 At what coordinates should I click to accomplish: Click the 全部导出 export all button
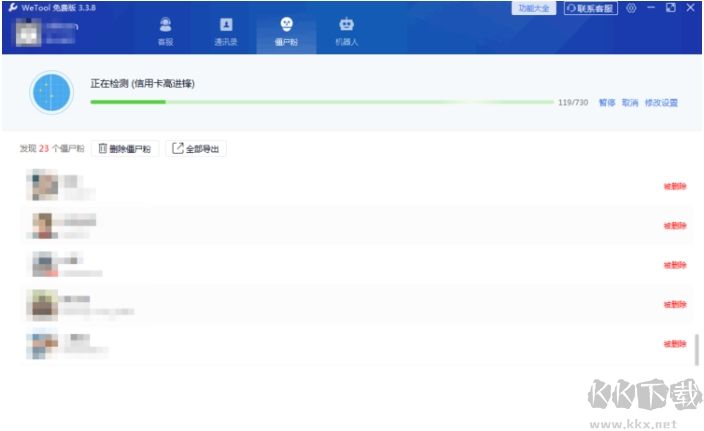point(196,149)
